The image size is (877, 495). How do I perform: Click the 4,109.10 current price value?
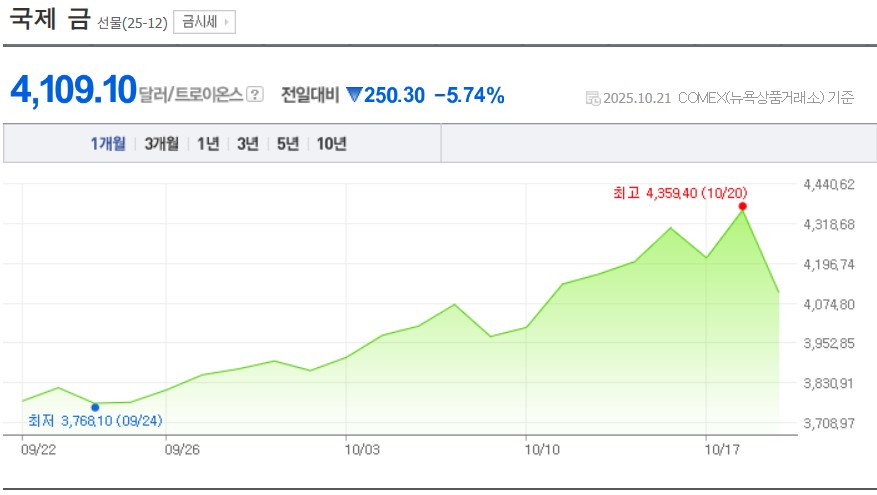pyautogui.click(x=73, y=91)
